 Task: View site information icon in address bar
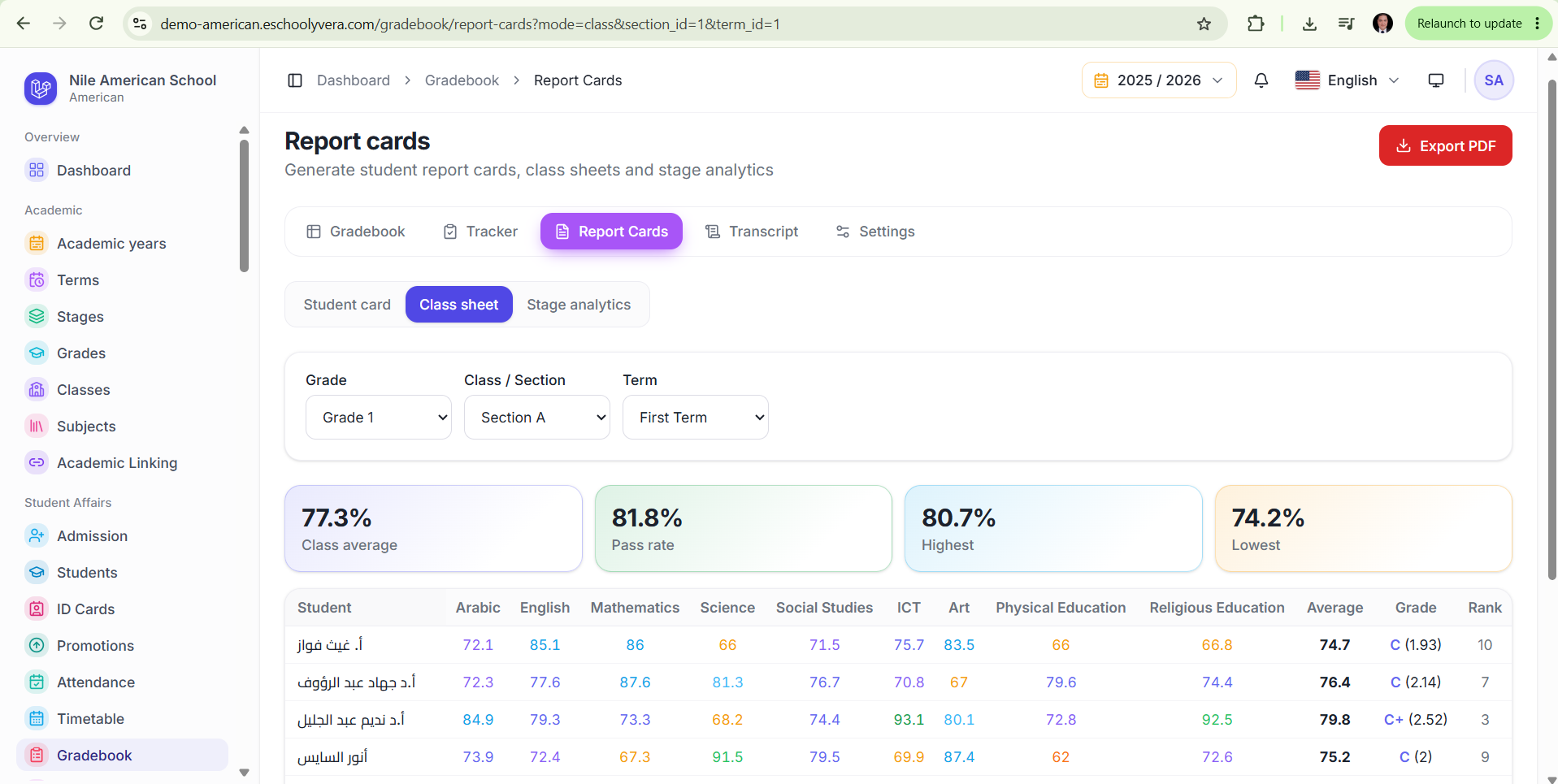click(140, 24)
